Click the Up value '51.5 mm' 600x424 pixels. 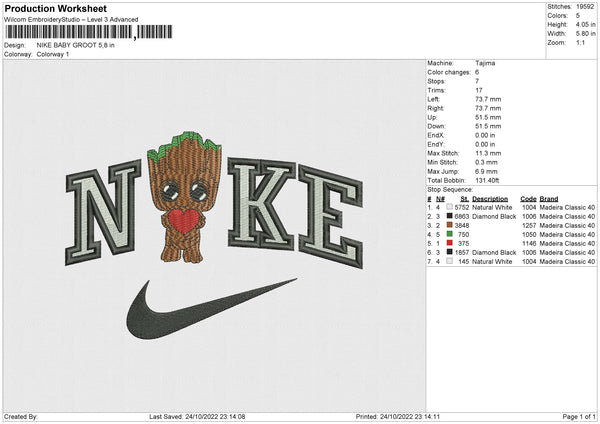(x=488, y=117)
